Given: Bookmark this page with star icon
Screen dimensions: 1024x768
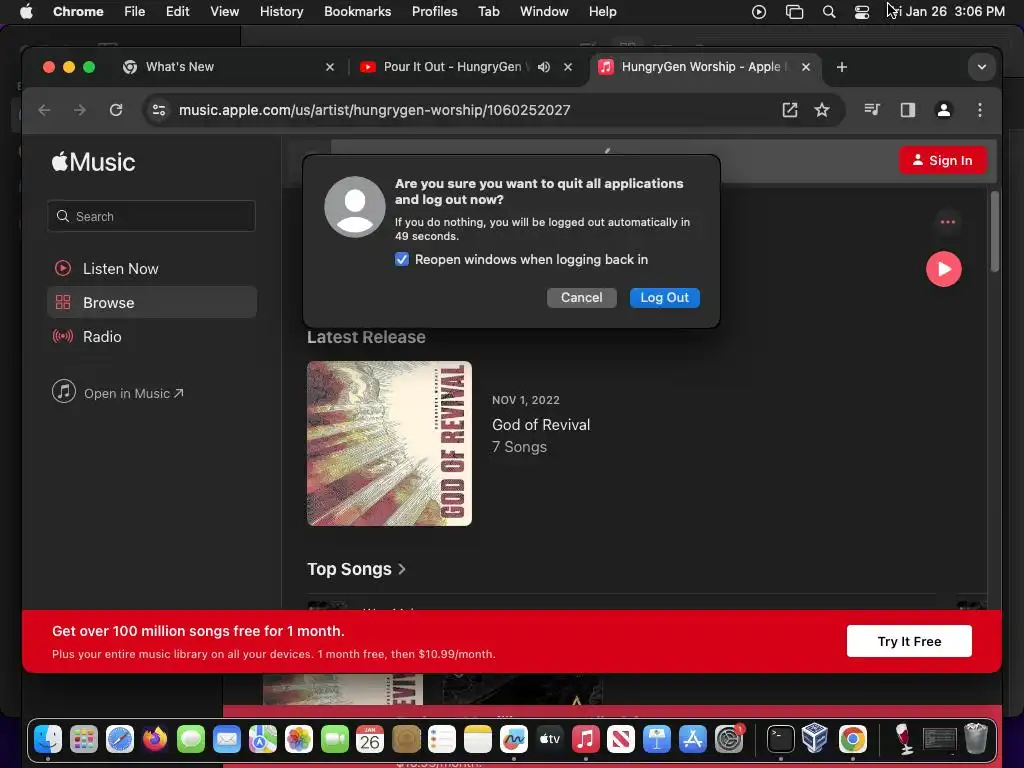Looking at the screenshot, I should pyautogui.click(x=822, y=110).
